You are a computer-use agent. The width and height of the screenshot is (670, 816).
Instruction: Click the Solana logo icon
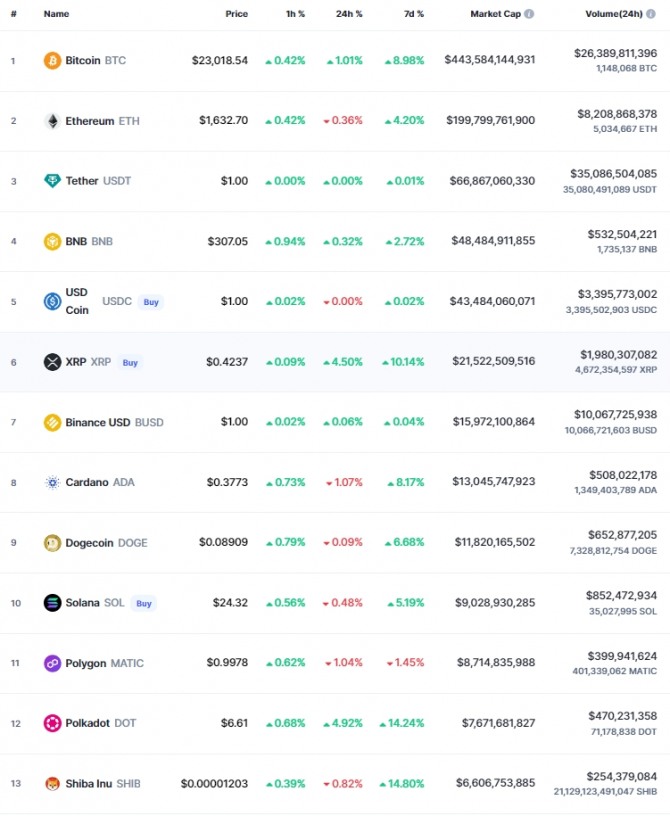[x=52, y=603]
